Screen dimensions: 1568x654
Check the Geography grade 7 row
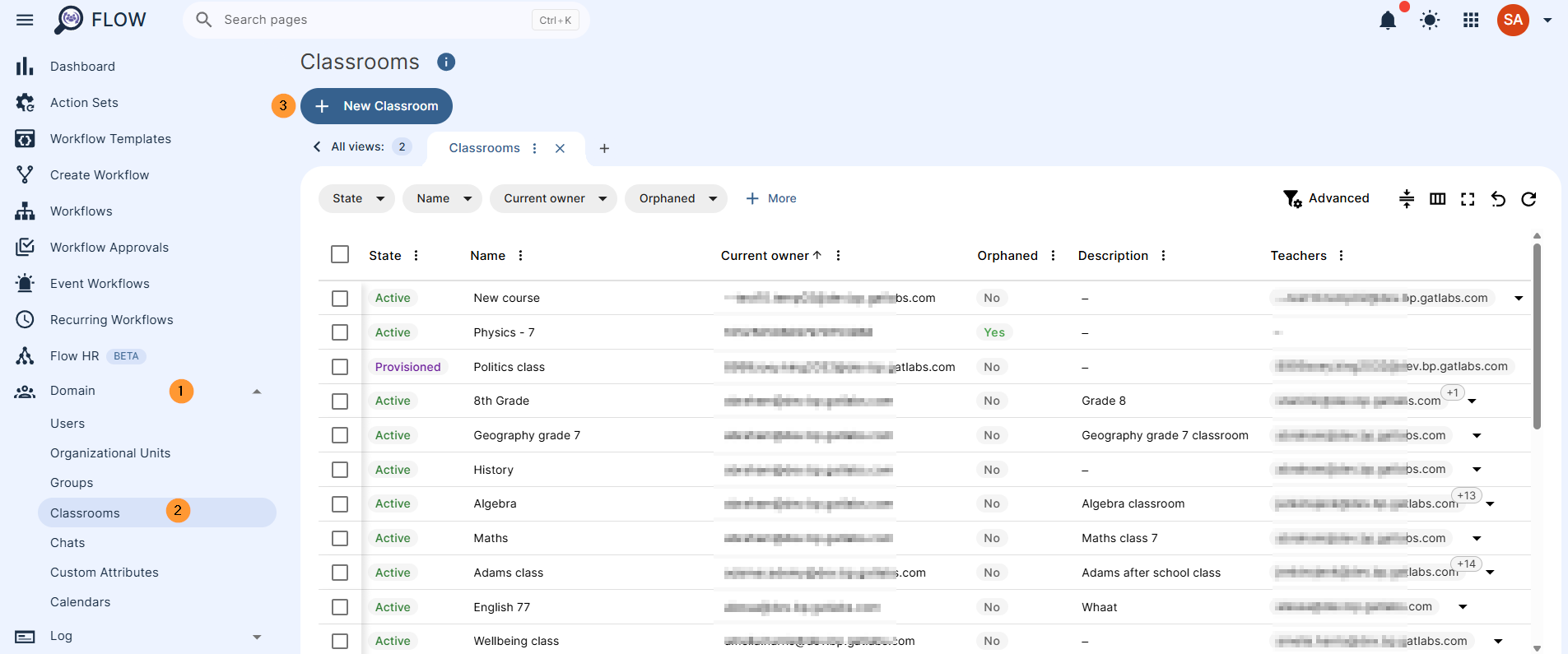(x=340, y=435)
